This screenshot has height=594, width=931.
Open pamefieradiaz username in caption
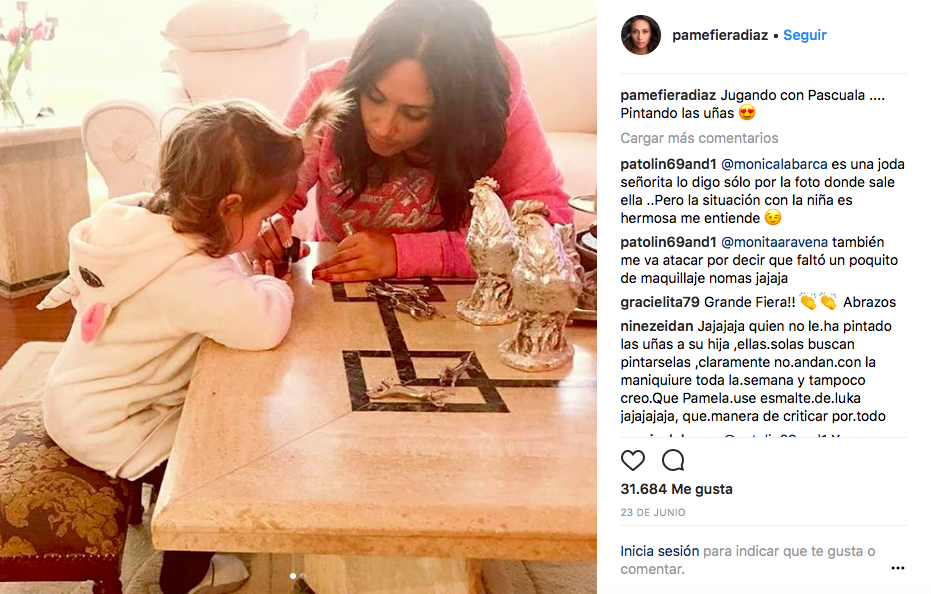668,95
